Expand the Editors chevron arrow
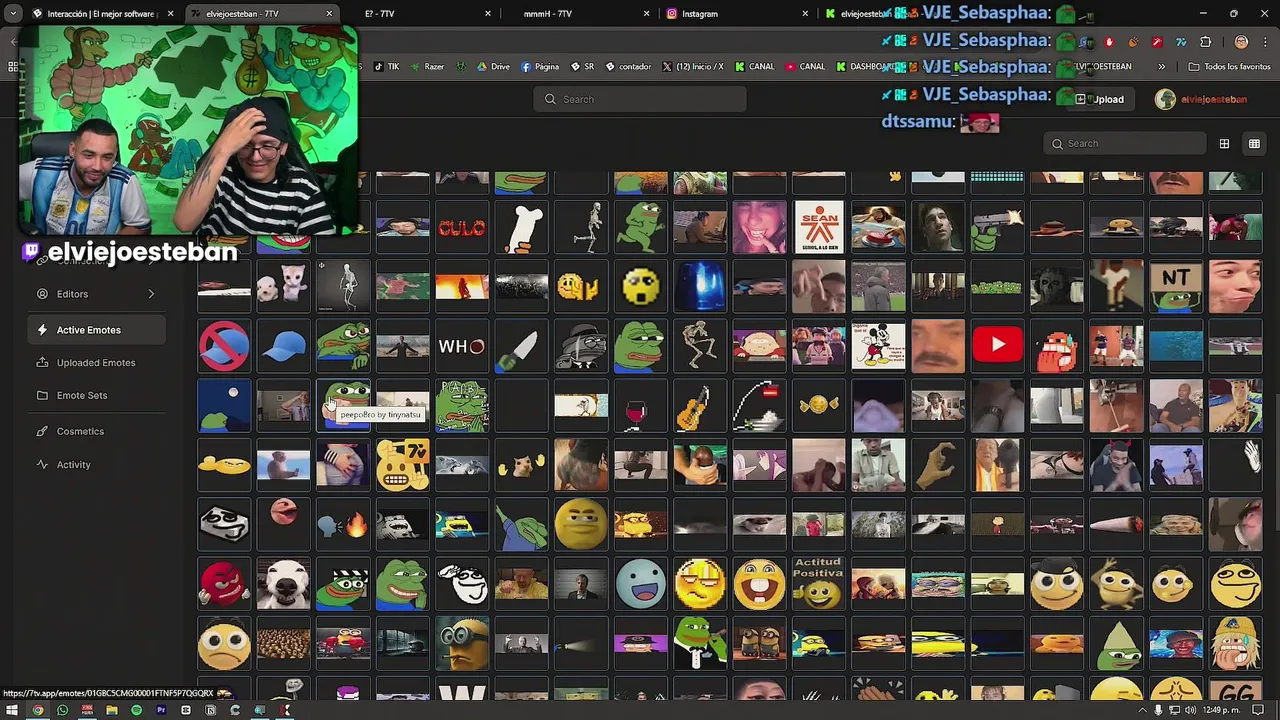The height and width of the screenshot is (720, 1280). coord(151,294)
